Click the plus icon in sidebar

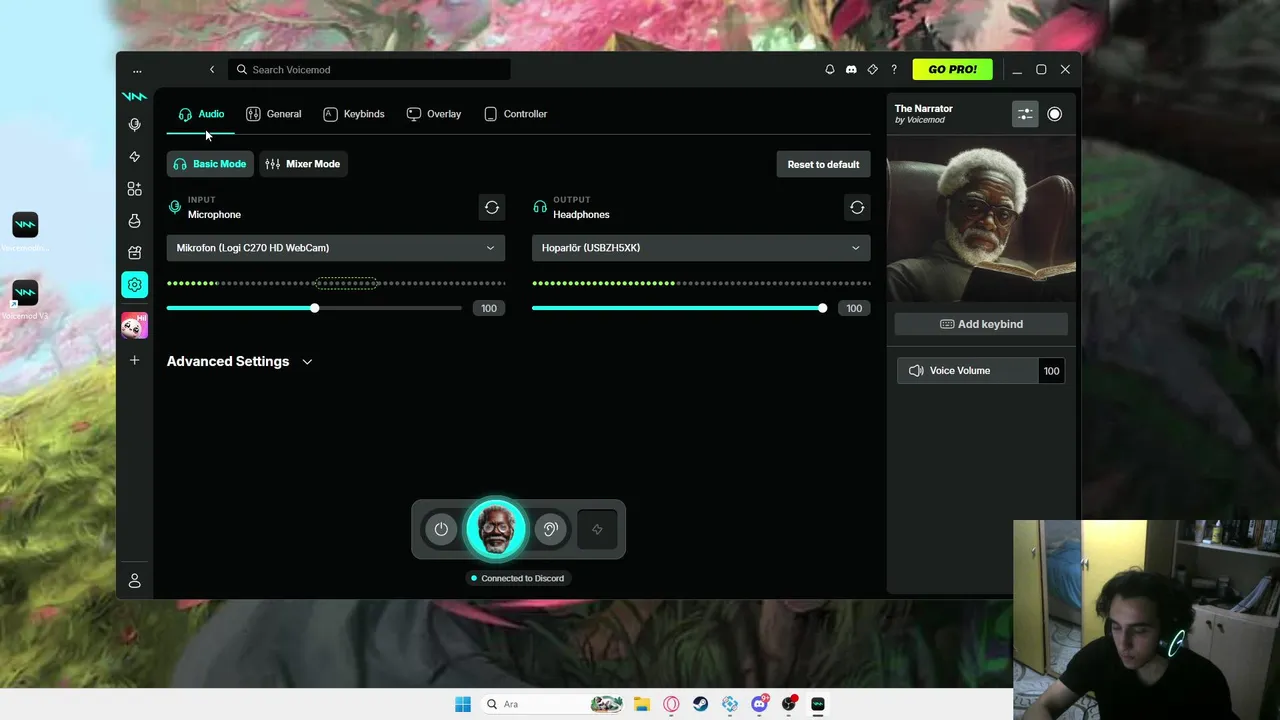pos(134,360)
